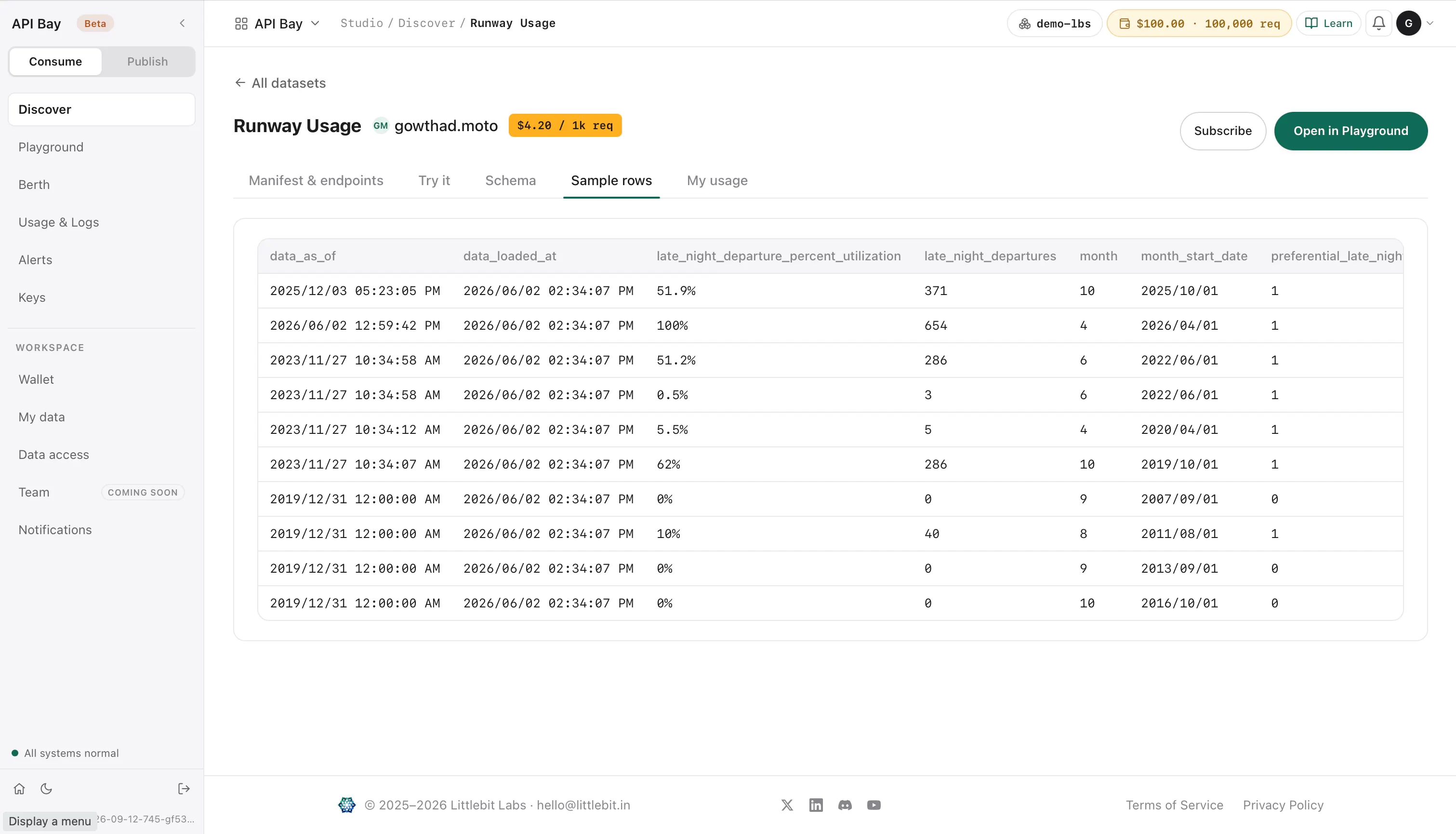This screenshot has width=1456, height=834.
Task: Collapse the sidebar with the chevron icon
Action: [182, 24]
